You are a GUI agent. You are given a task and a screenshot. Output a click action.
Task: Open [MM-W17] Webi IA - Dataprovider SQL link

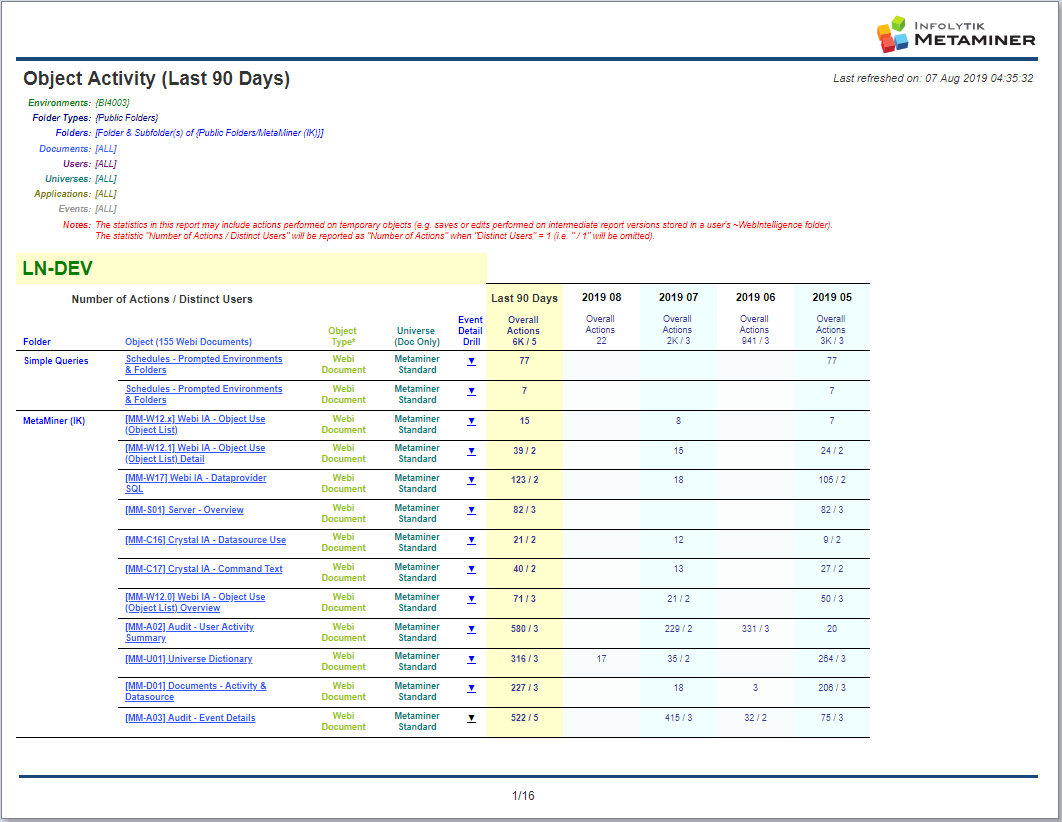[x=196, y=483]
